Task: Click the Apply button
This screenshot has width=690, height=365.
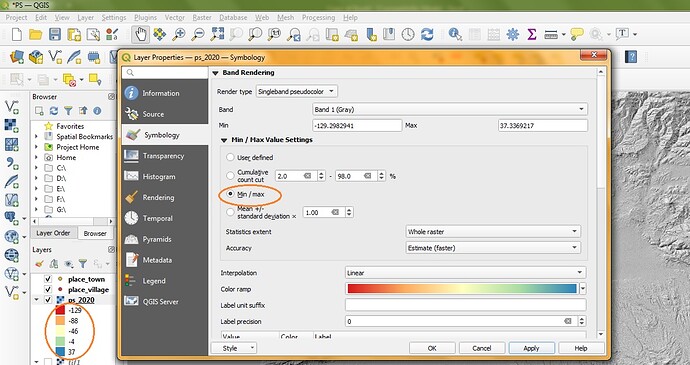Action: pyautogui.click(x=531, y=348)
